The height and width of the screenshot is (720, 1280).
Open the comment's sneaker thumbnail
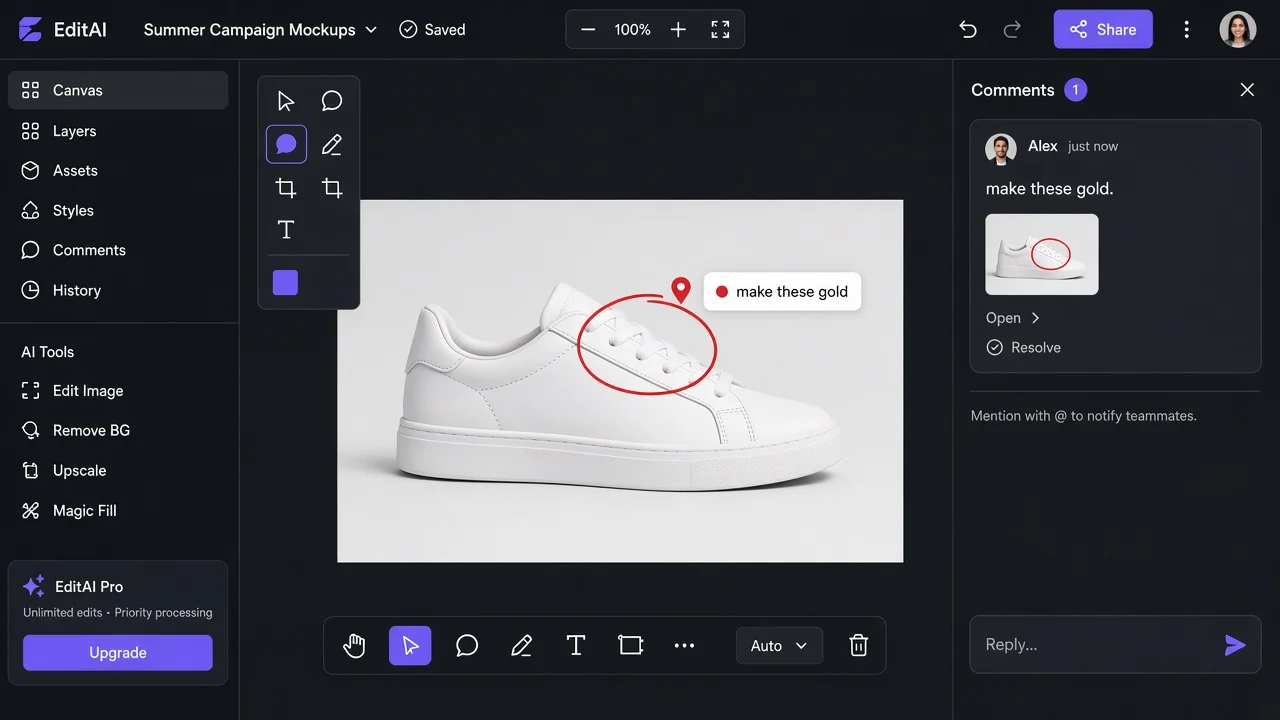1042,254
